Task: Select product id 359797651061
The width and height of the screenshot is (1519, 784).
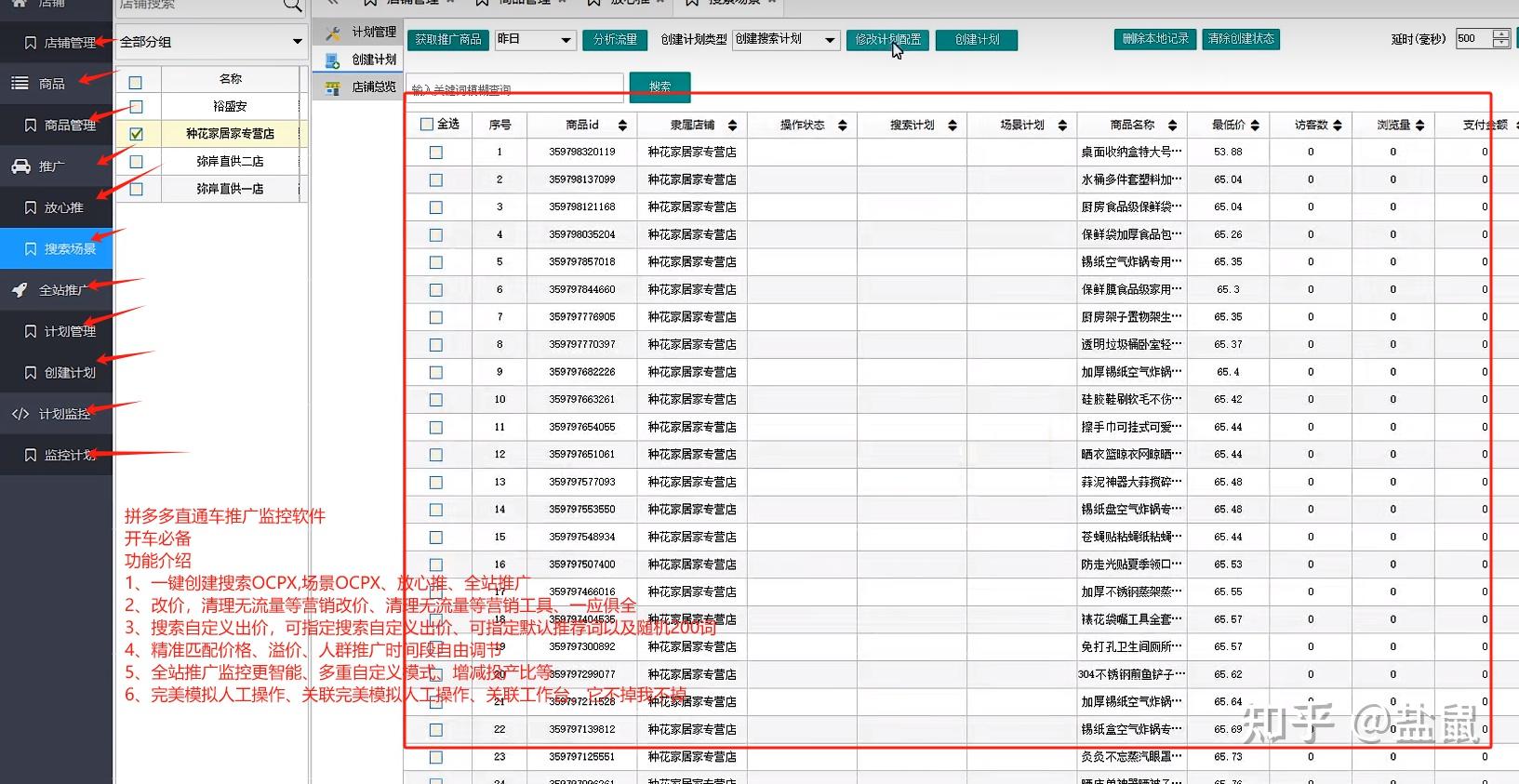Action: click(582, 455)
